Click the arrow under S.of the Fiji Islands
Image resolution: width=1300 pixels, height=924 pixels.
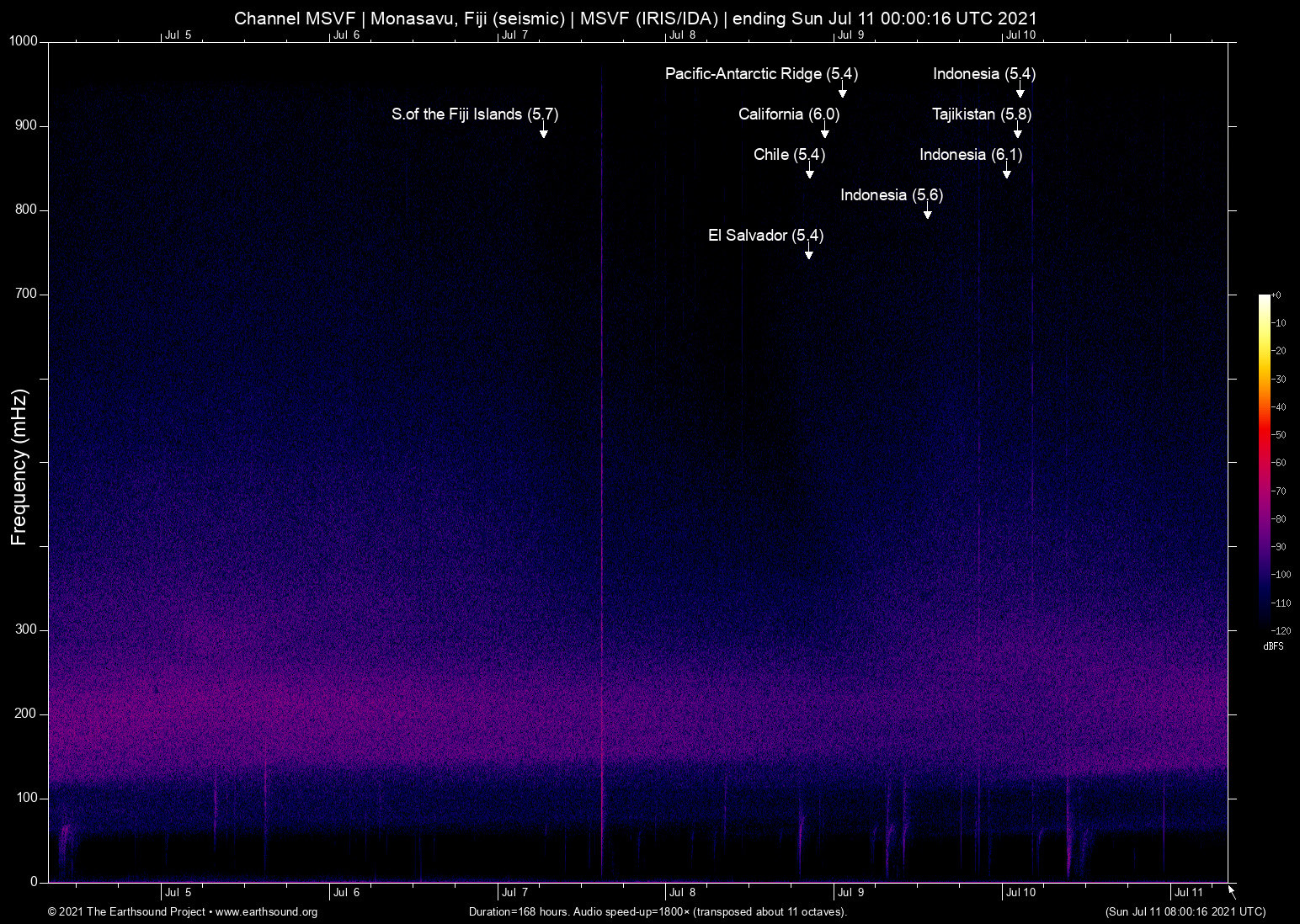point(544,132)
